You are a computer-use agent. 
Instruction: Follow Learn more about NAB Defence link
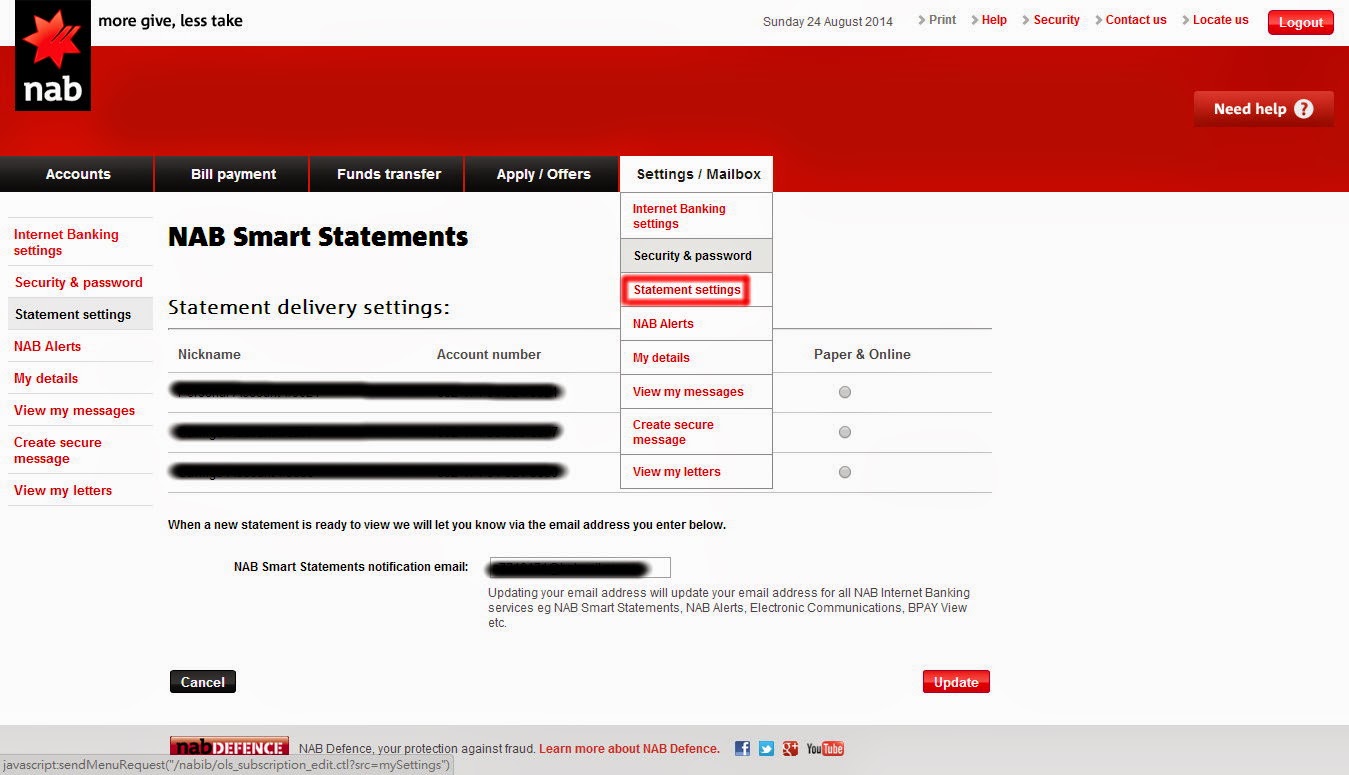(x=629, y=749)
